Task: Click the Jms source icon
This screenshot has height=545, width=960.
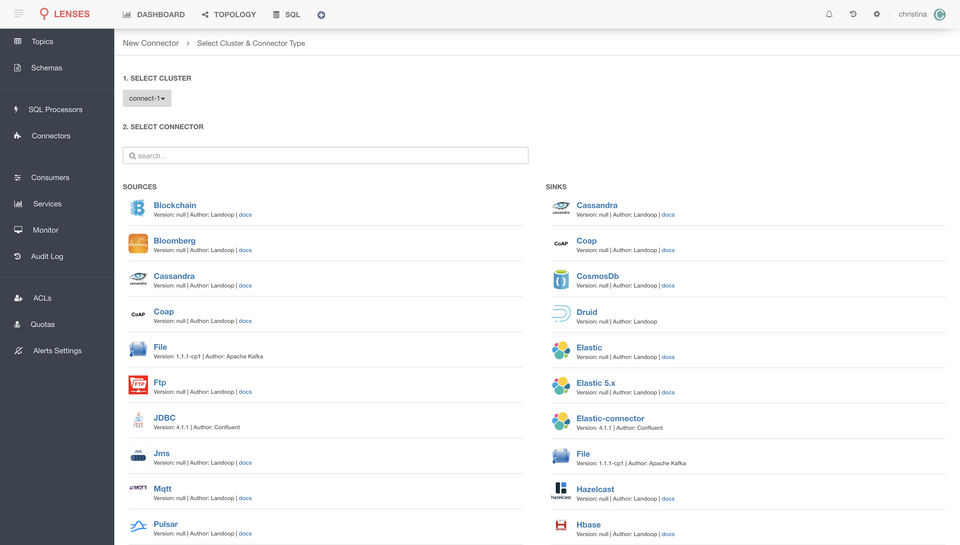Action: tap(138, 456)
